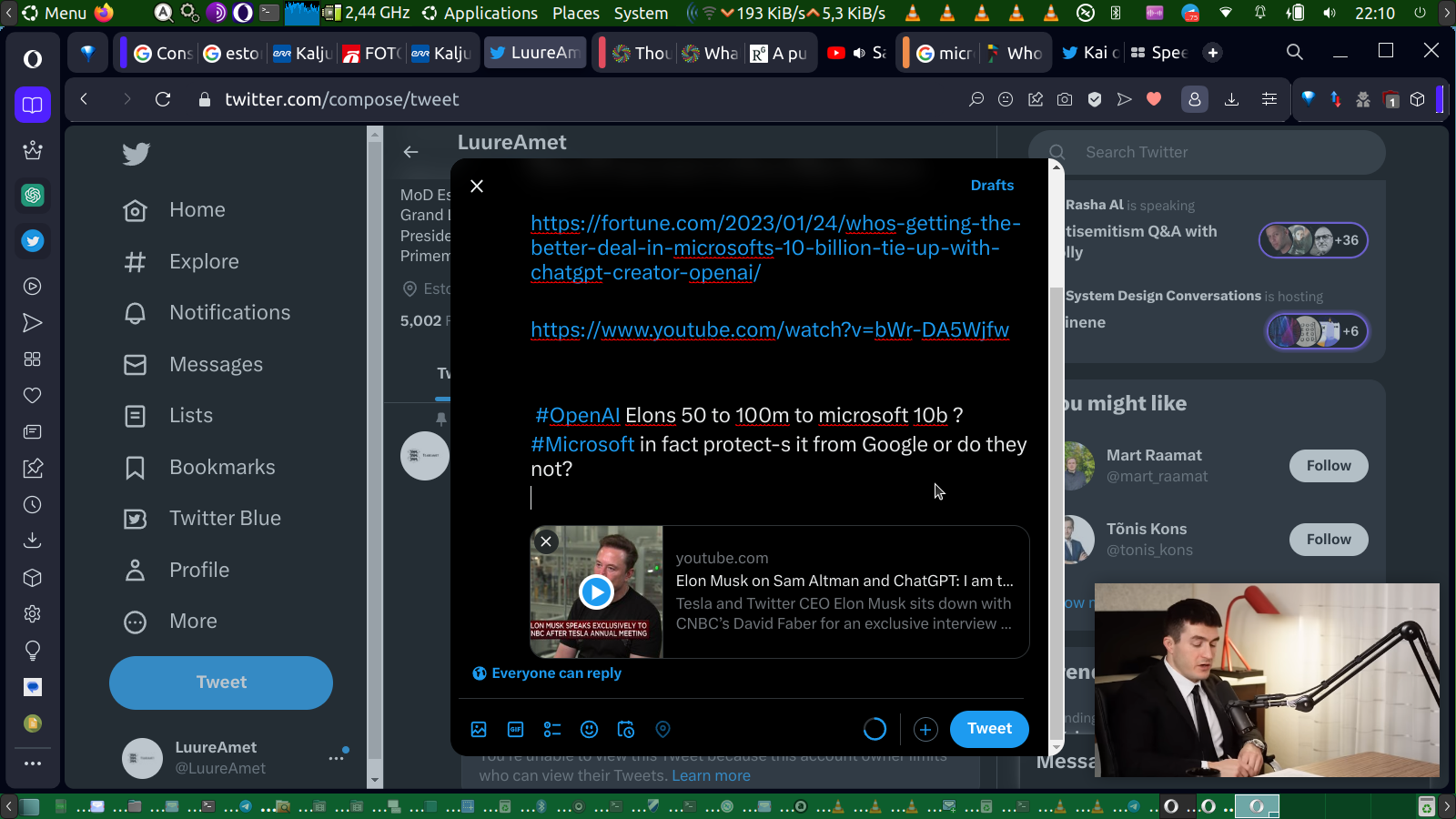Open Opera sidebar settings gear
Image resolution: width=1456 pixels, height=819 pixels.
pos(33,614)
